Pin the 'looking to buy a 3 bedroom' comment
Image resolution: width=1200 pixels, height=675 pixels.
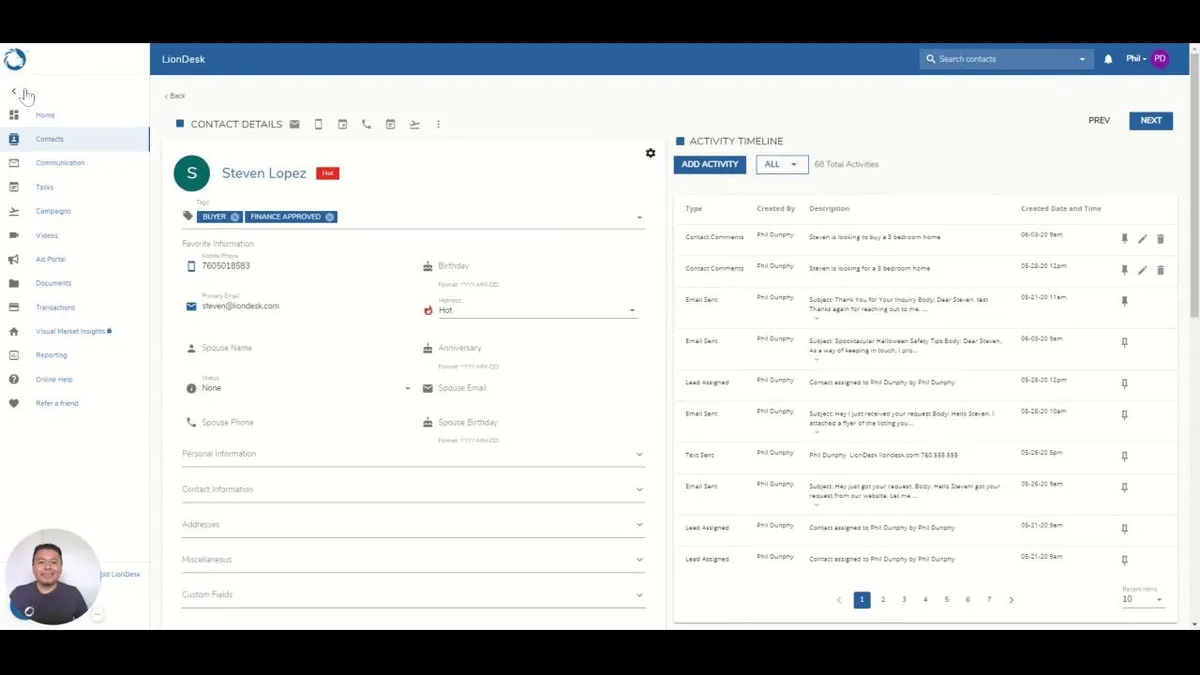(x=1124, y=239)
